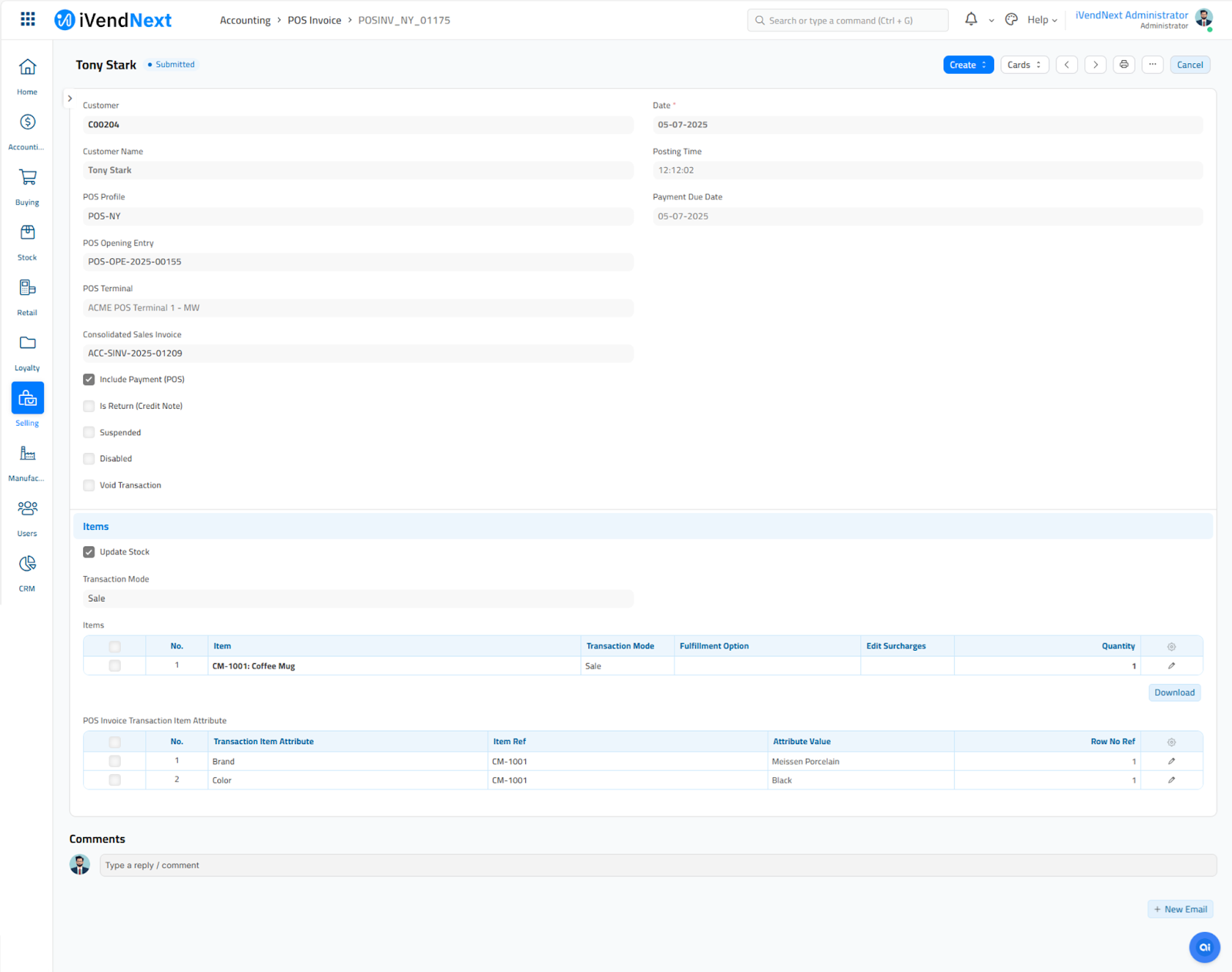Image resolution: width=1232 pixels, height=972 pixels.
Task: Expand the Create dropdown button
Action: pos(968,65)
